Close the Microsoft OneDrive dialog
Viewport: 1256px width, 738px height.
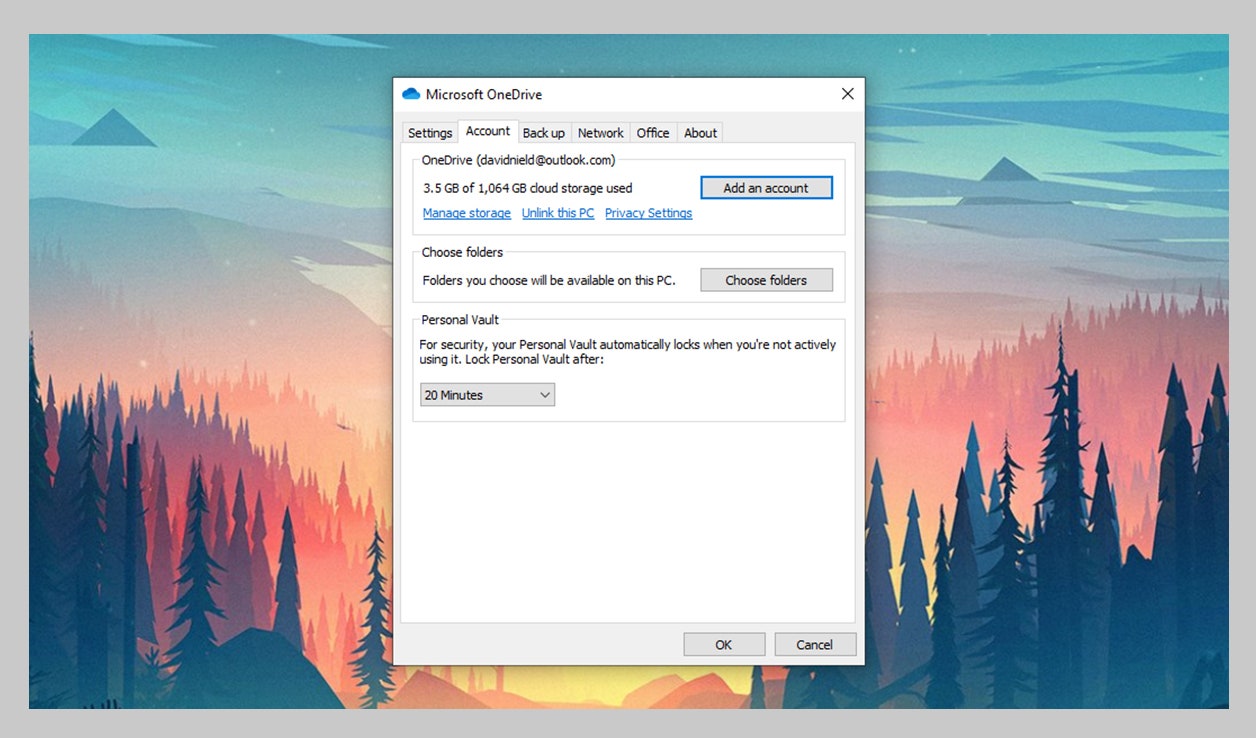point(847,94)
